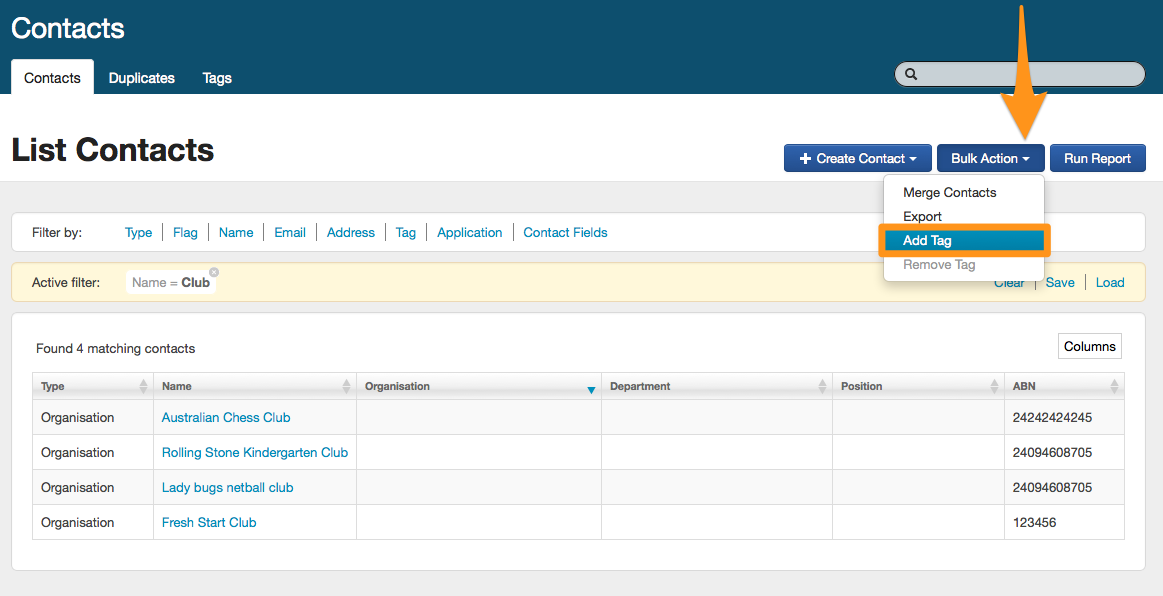The image size is (1163, 596).
Task: Select Merge Contacts menu option
Action: click(949, 192)
